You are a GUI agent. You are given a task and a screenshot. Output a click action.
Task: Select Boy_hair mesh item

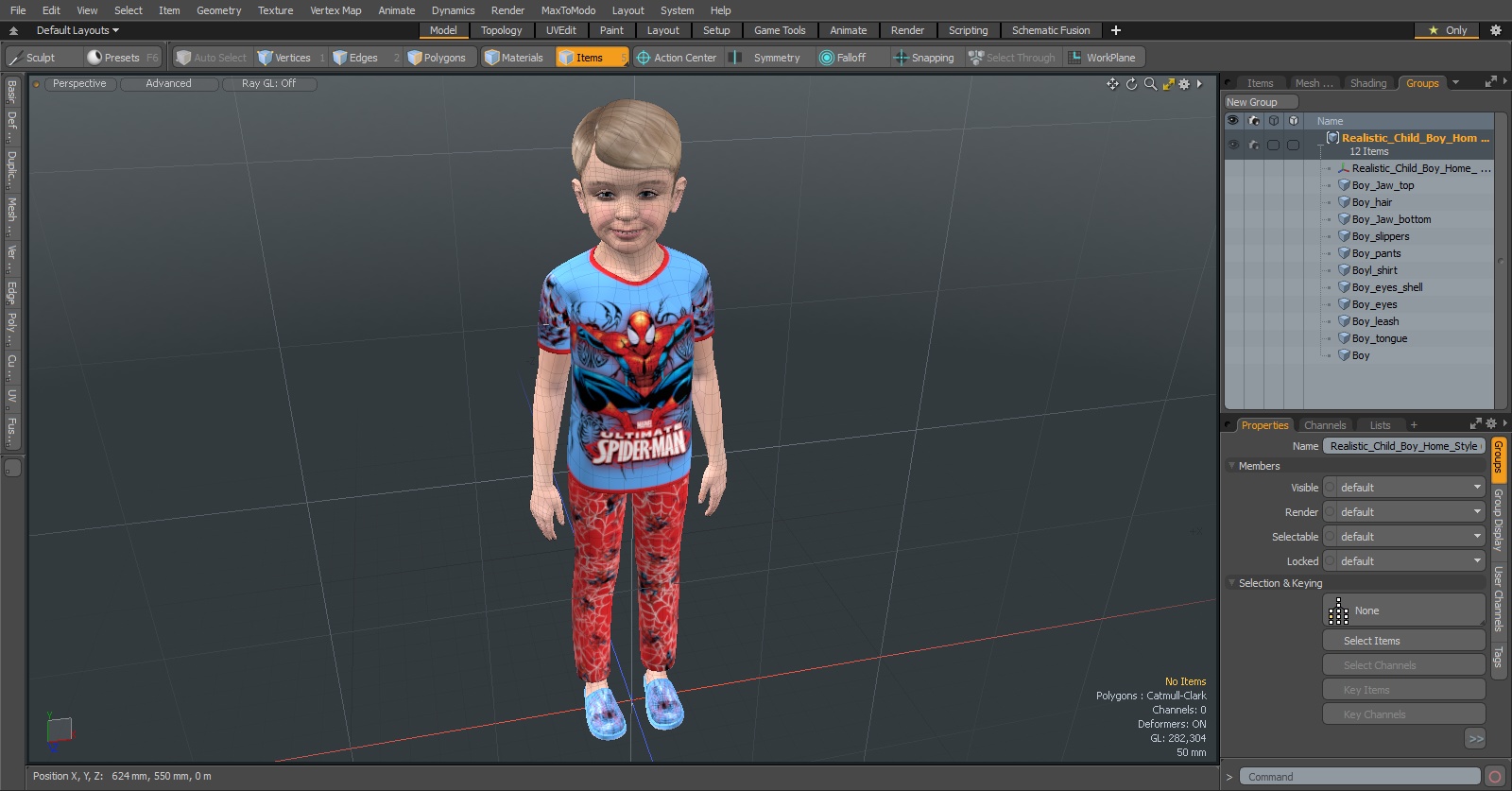click(1371, 202)
